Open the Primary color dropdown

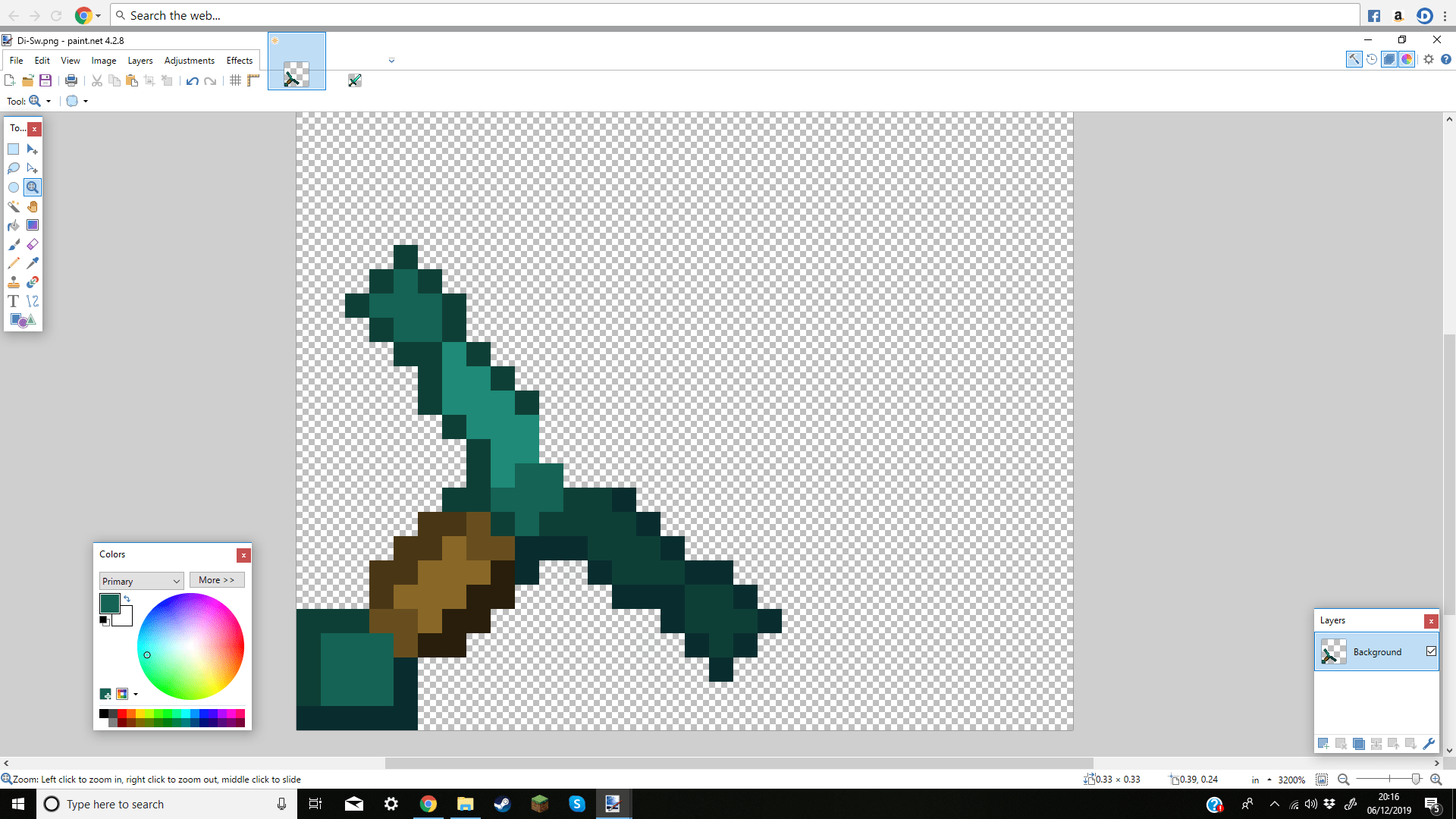[x=141, y=581]
